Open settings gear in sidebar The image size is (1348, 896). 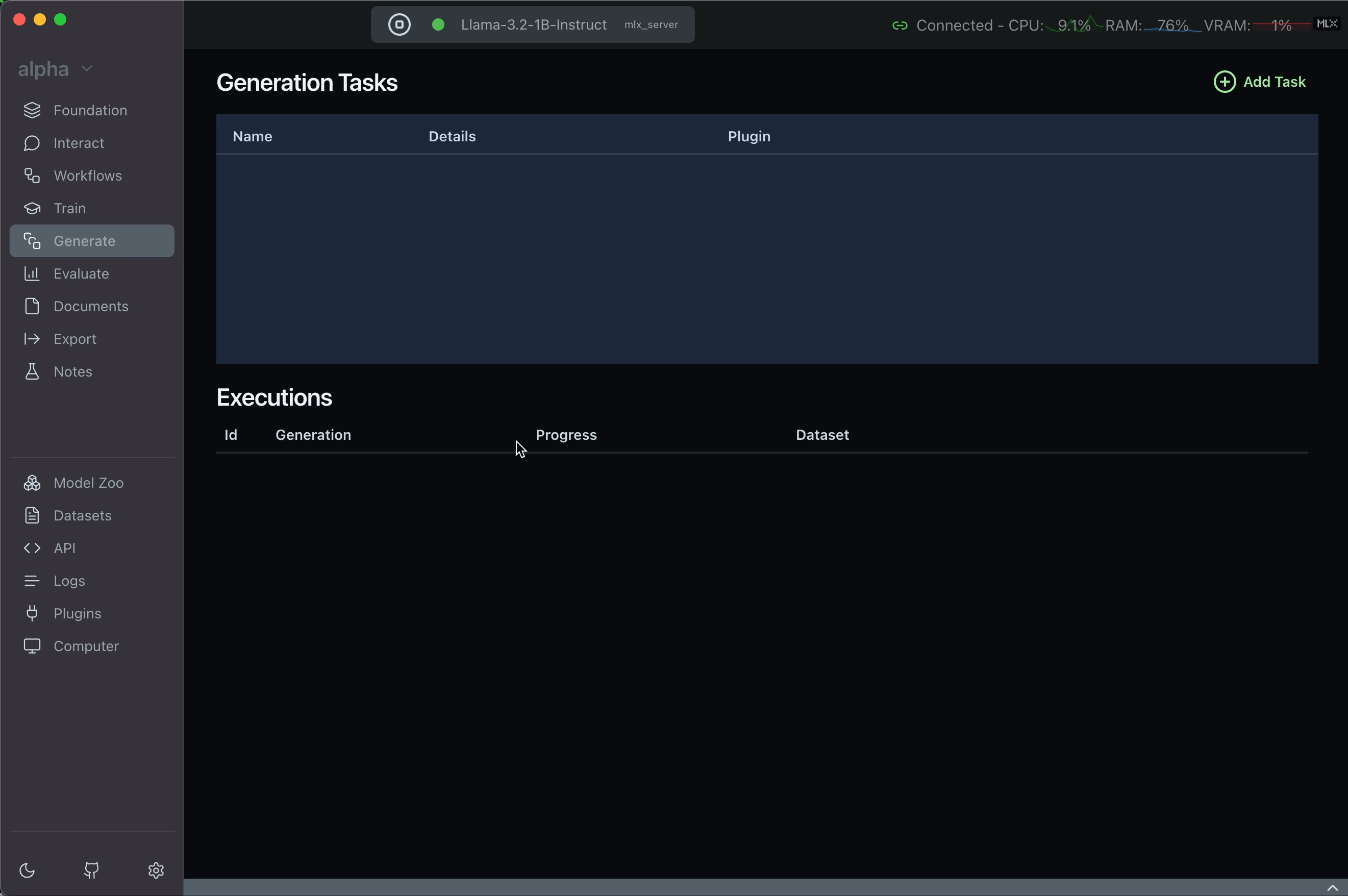[156, 870]
